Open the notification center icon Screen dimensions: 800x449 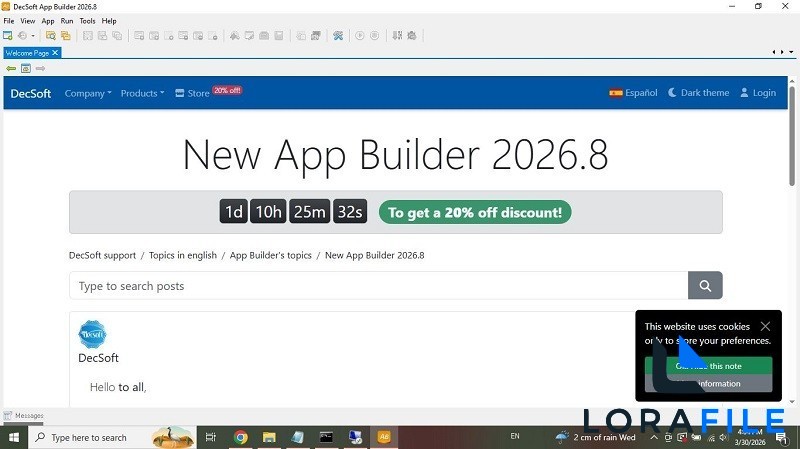click(782, 438)
